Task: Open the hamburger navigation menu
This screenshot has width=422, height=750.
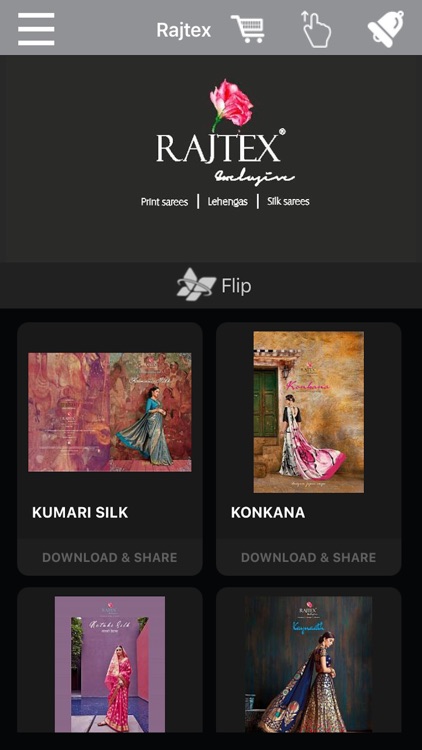Action: 36,29
